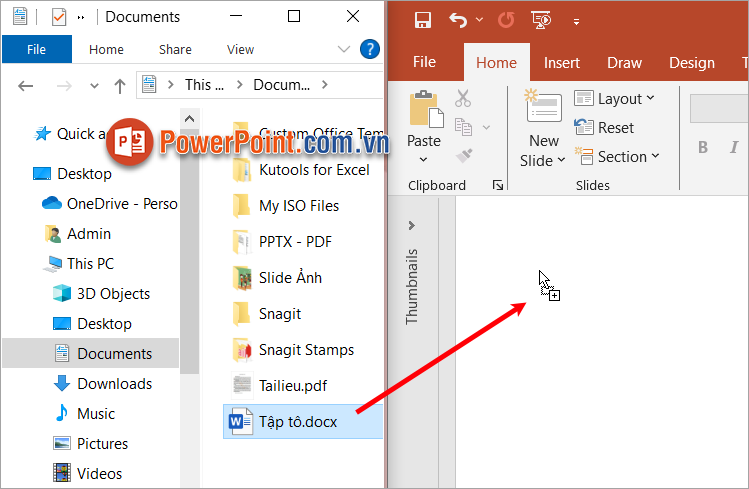The image size is (749, 489).
Task: Select Quick access in navigation pane
Action: click(70, 134)
